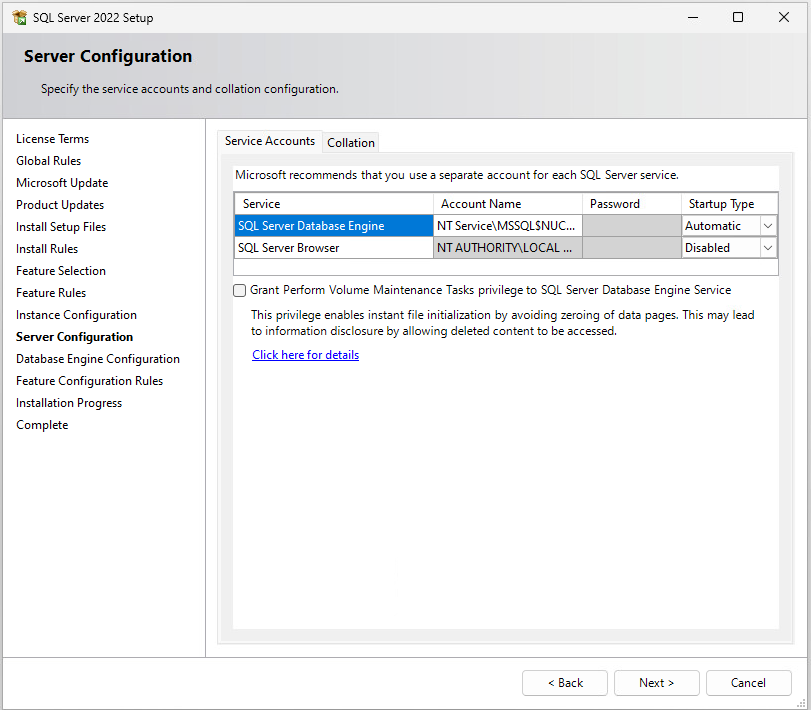Select the Service Accounts tab

270,141
